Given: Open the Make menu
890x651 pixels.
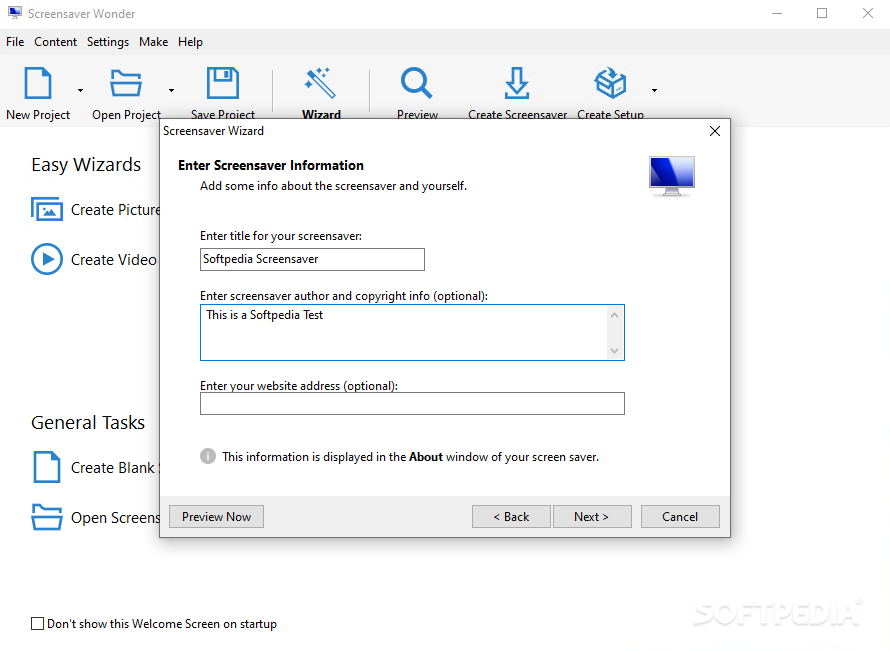Looking at the screenshot, I should [x=153, y=42].
